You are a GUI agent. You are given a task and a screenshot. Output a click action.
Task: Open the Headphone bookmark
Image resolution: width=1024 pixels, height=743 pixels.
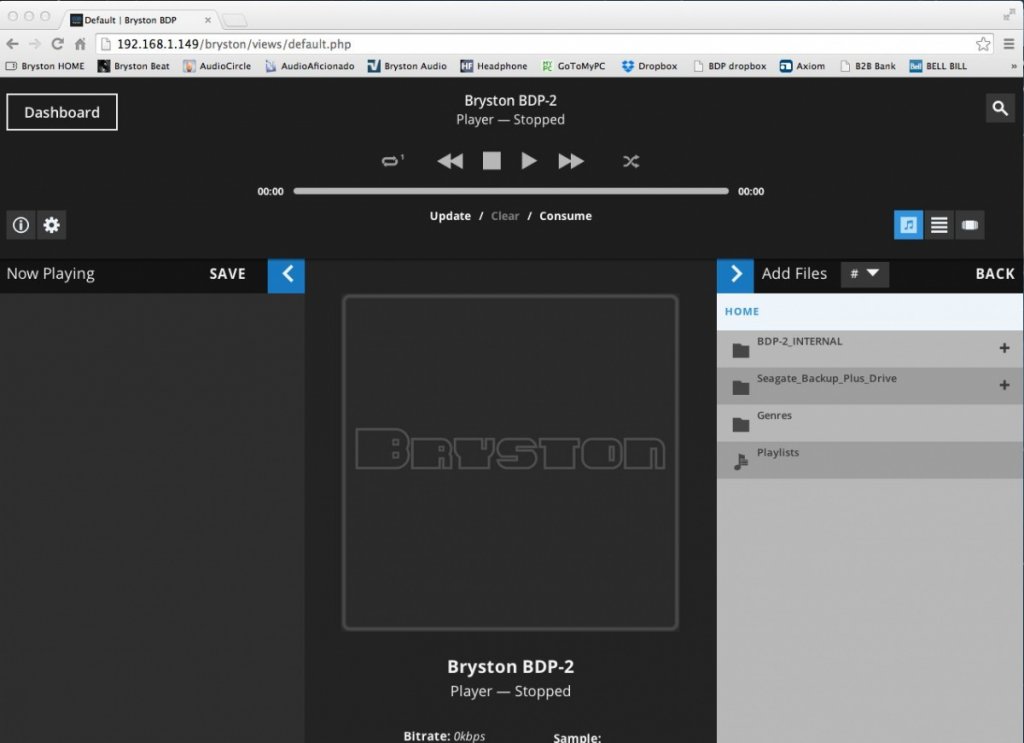point(494,66)
